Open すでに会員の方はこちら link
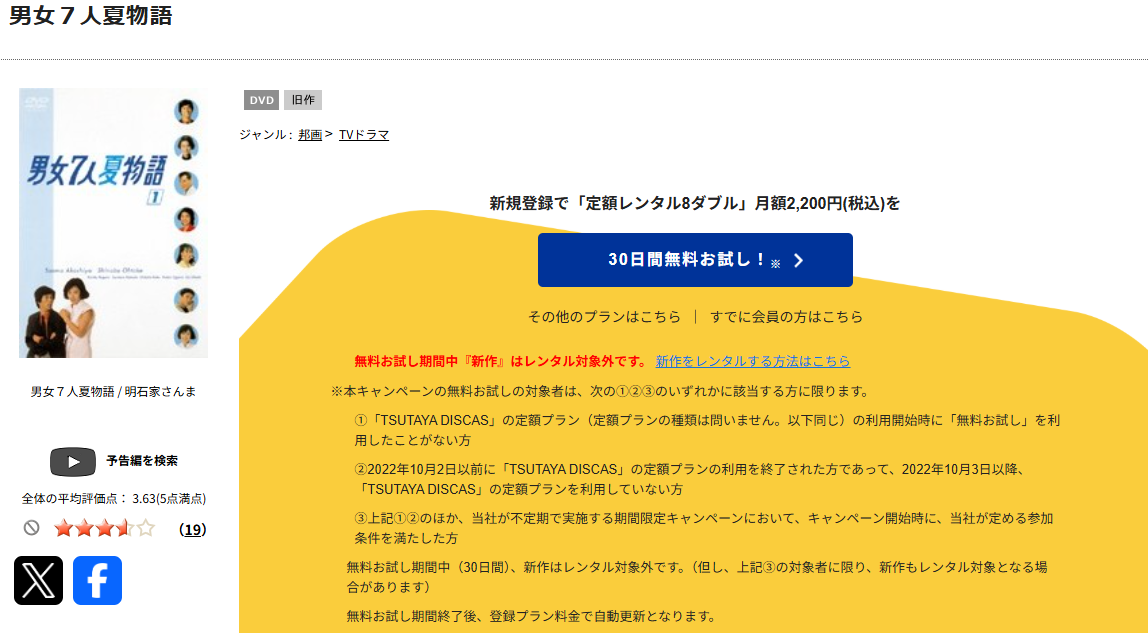The width and height of the screenshot is (1148, 633). [786, 317]
